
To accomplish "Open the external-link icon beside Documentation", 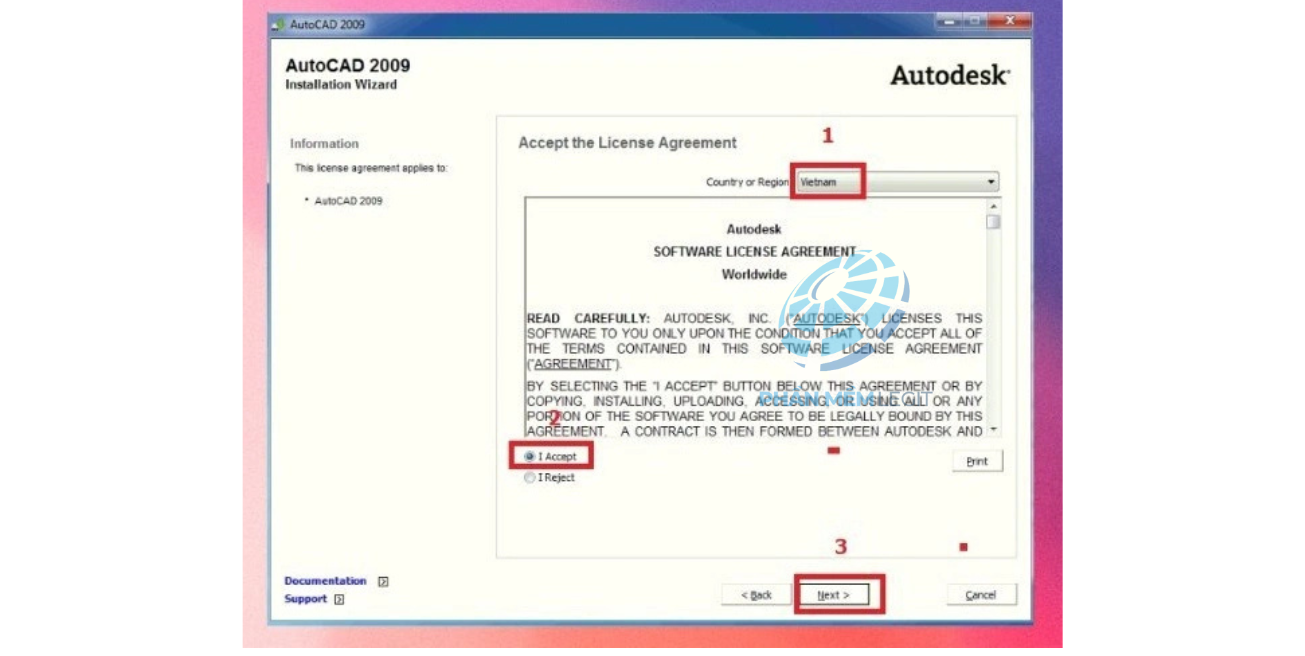I will (x=383, y=581).
